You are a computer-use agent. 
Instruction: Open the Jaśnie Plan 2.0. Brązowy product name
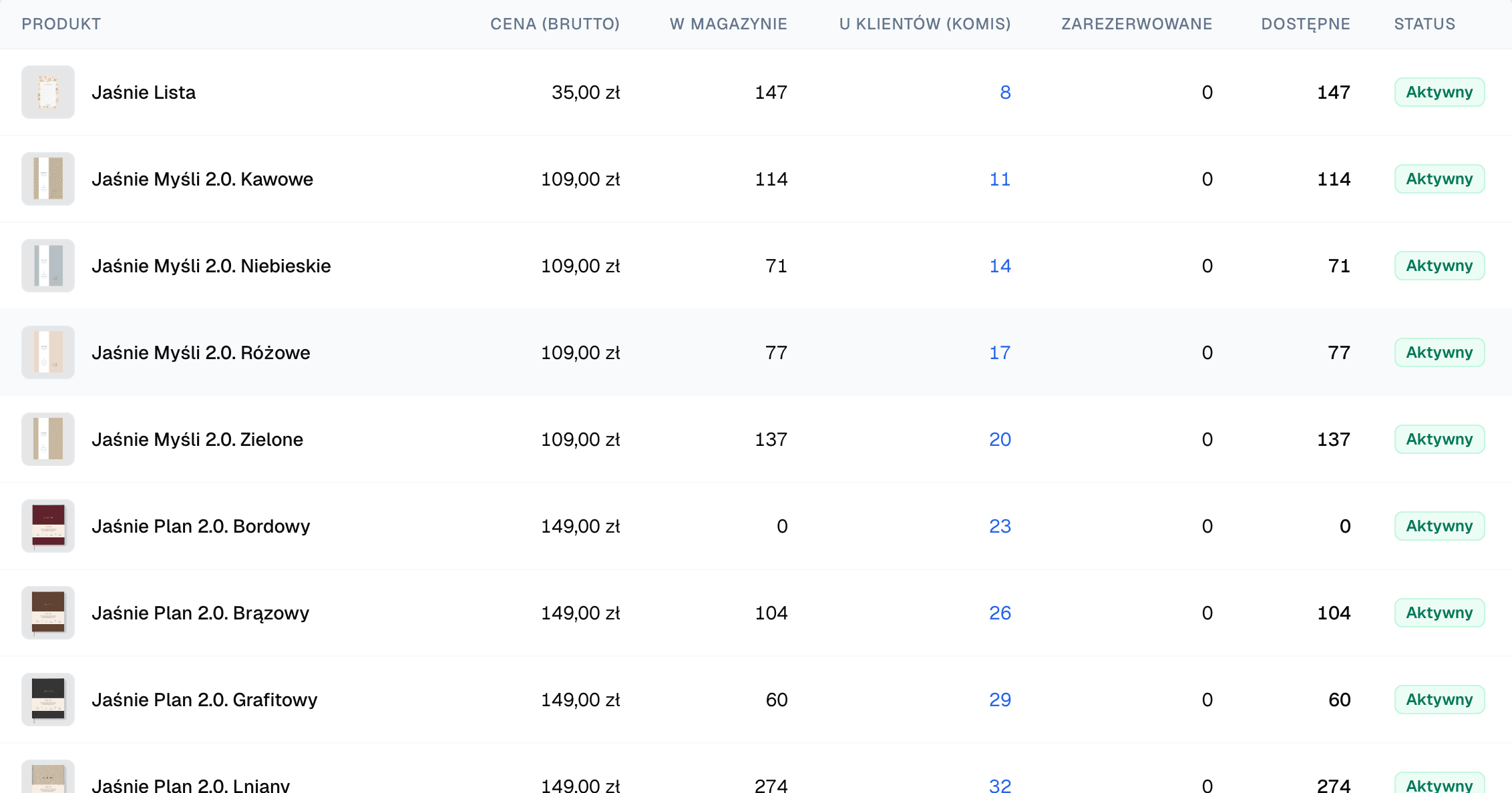point(200,613)
